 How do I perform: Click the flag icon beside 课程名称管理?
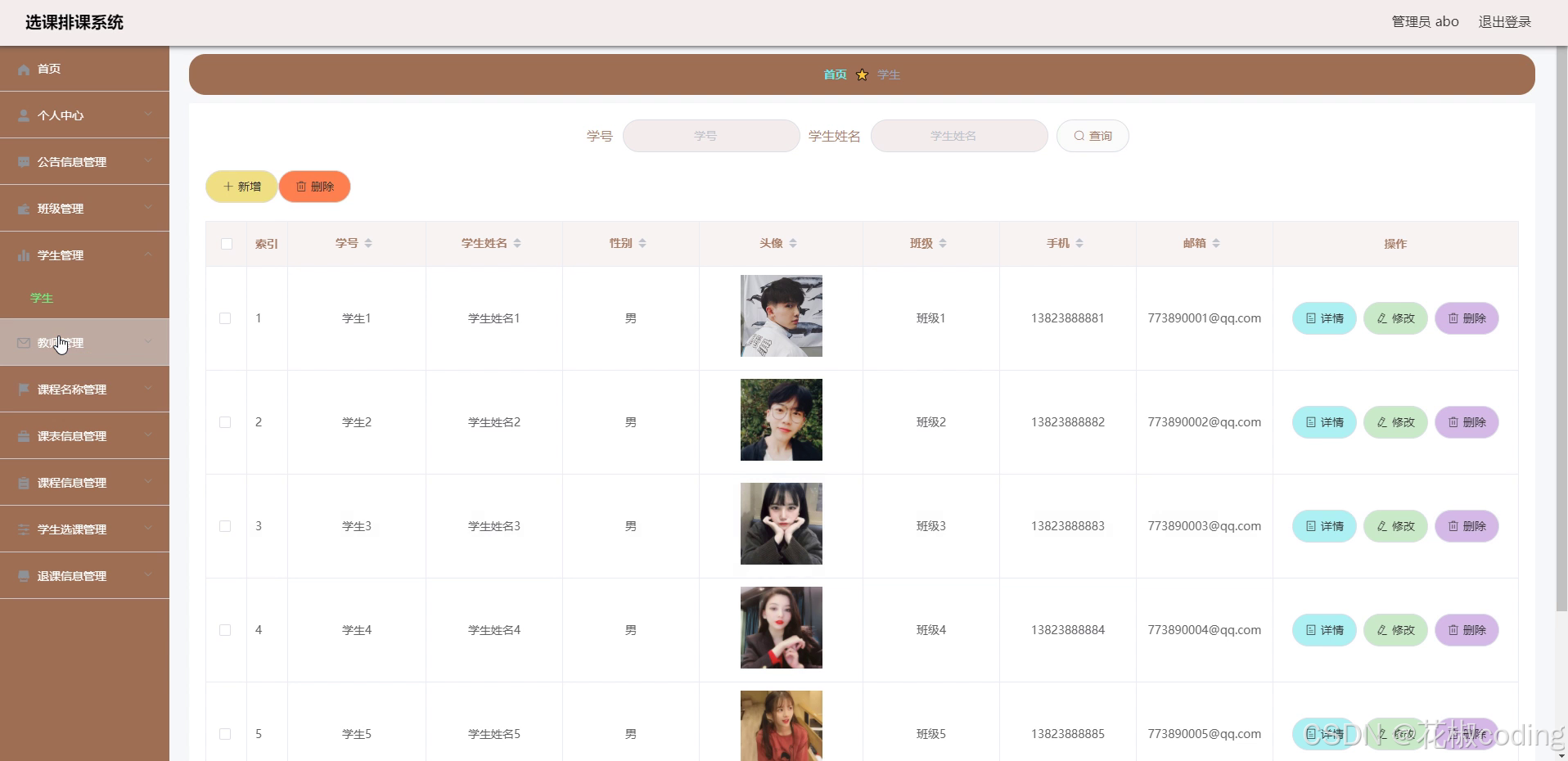(x=24, y=390)
